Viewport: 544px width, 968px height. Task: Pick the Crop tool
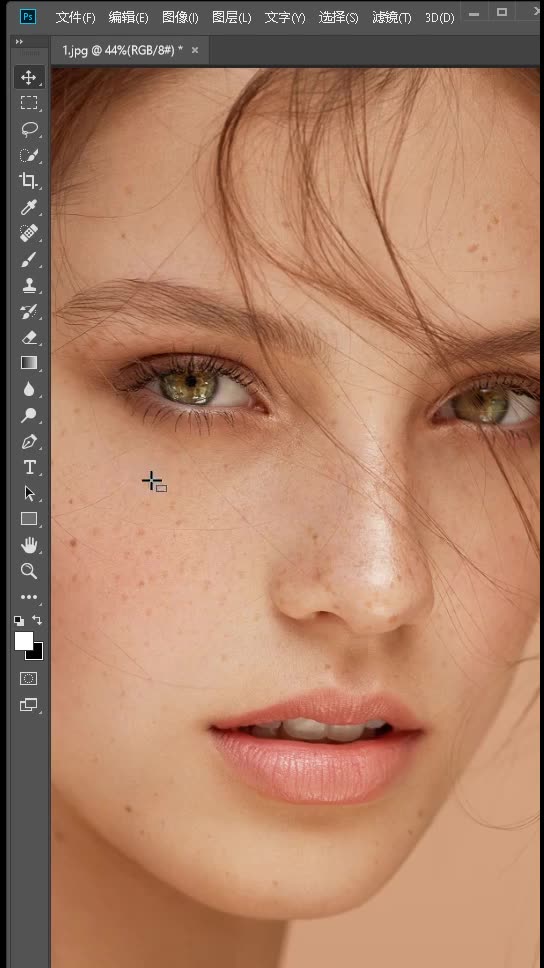[28, 181]
